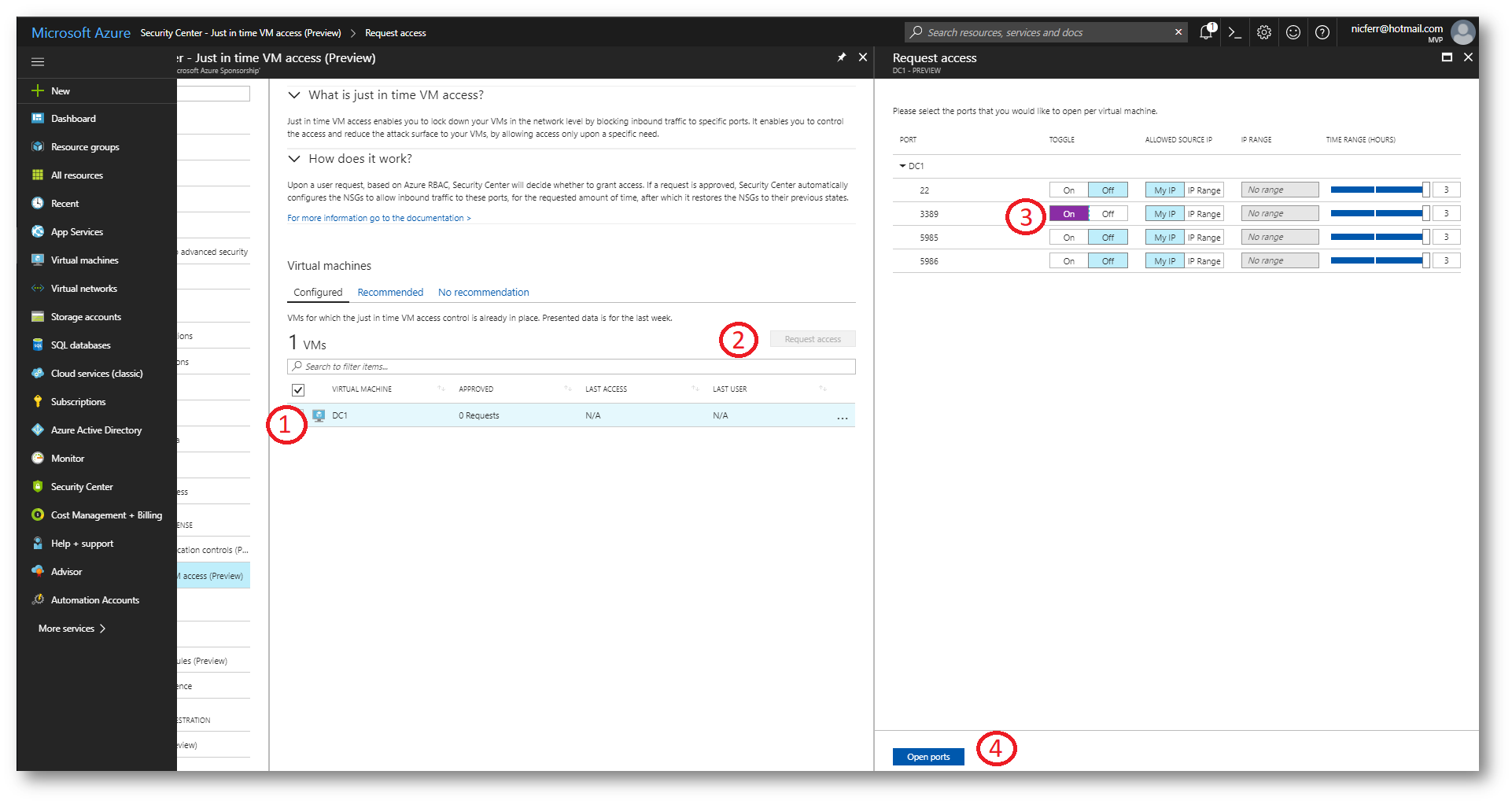Viewport: 1512px width, 804px height.
Task: Turn Off port 3389 toggle
Action: coord(1108,214)
